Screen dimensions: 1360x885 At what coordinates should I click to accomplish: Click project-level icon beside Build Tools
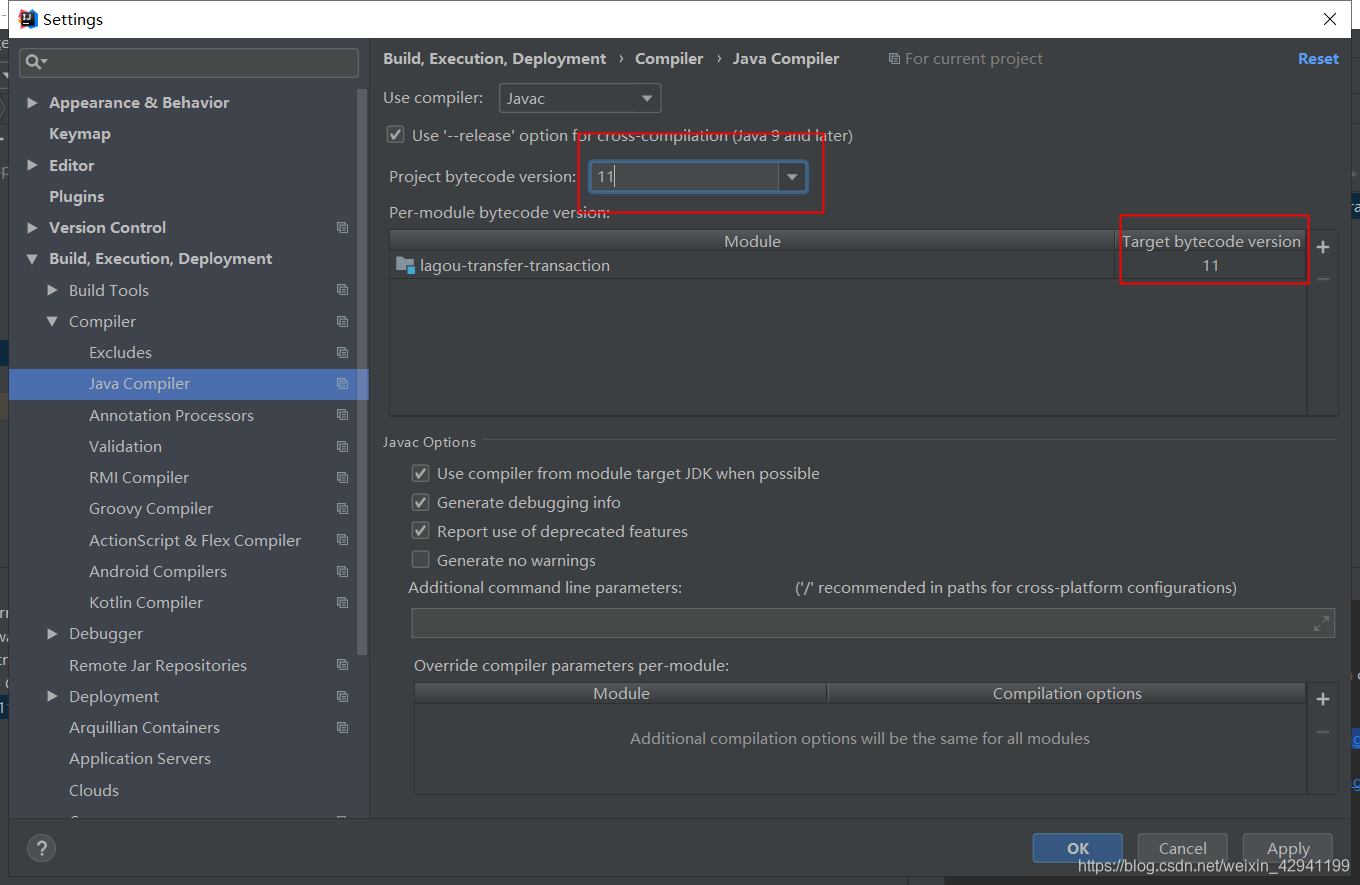[x=343, y=290]
